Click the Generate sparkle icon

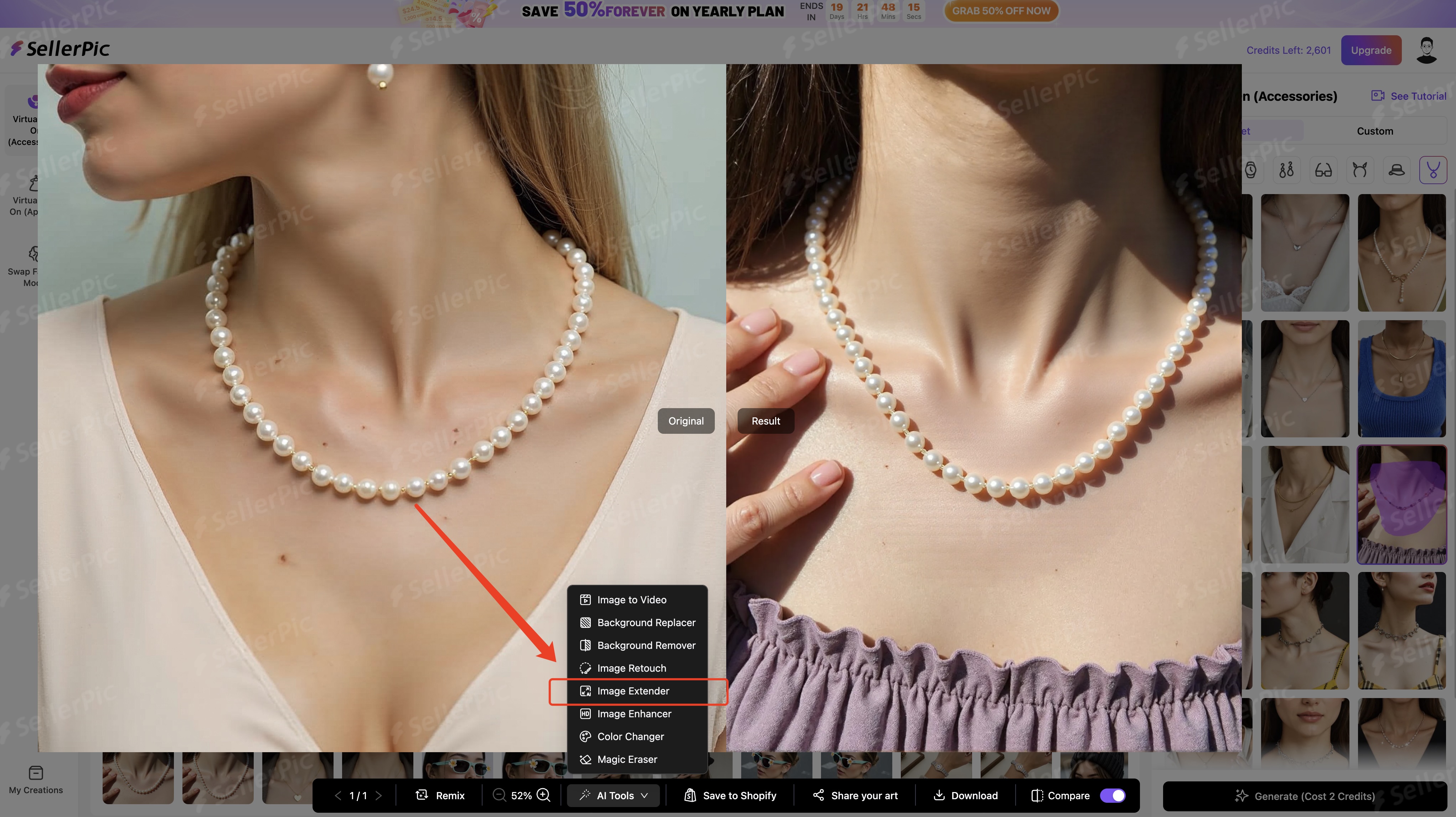click(x=1241, y=796)
